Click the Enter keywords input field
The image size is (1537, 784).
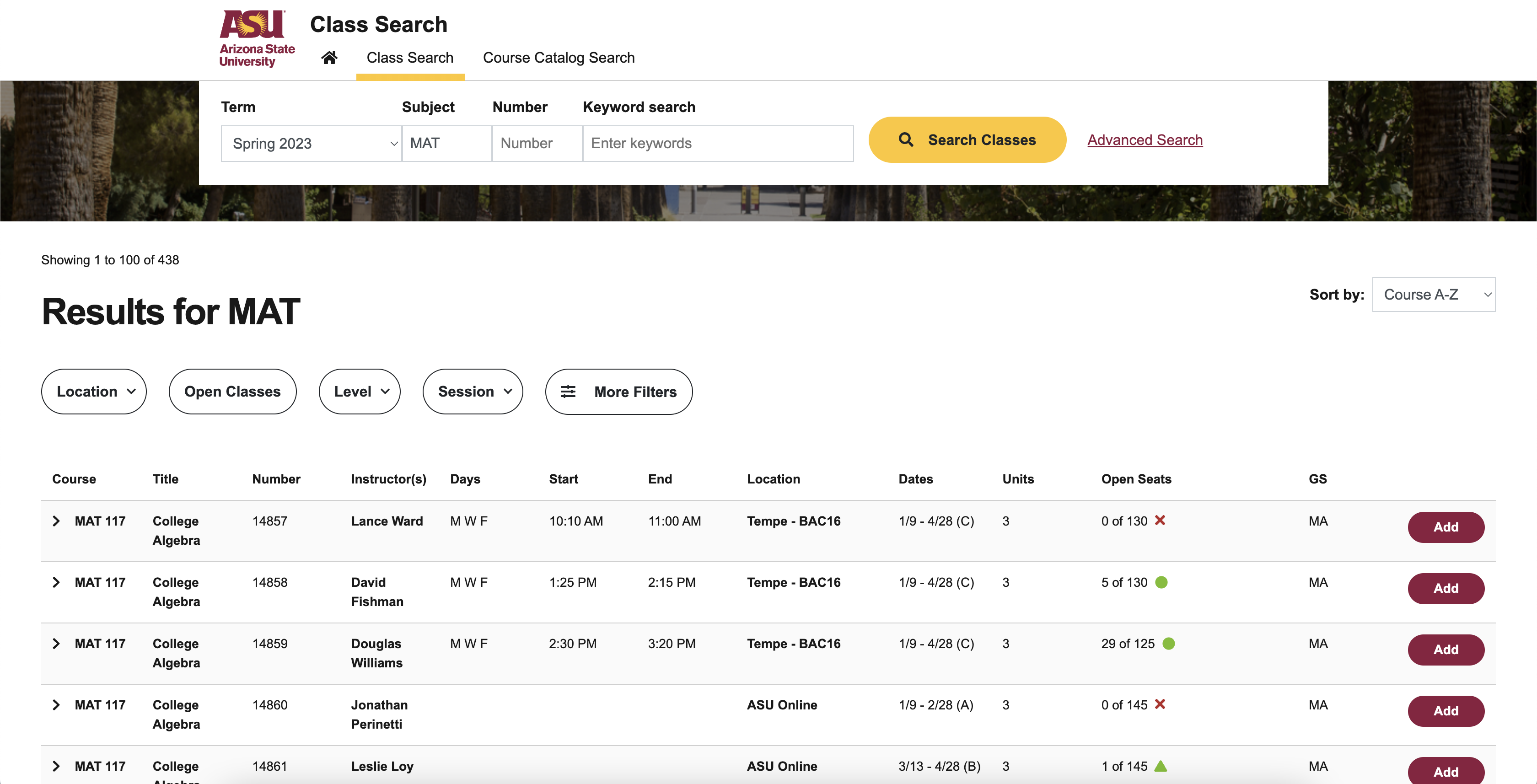[717, 143]
